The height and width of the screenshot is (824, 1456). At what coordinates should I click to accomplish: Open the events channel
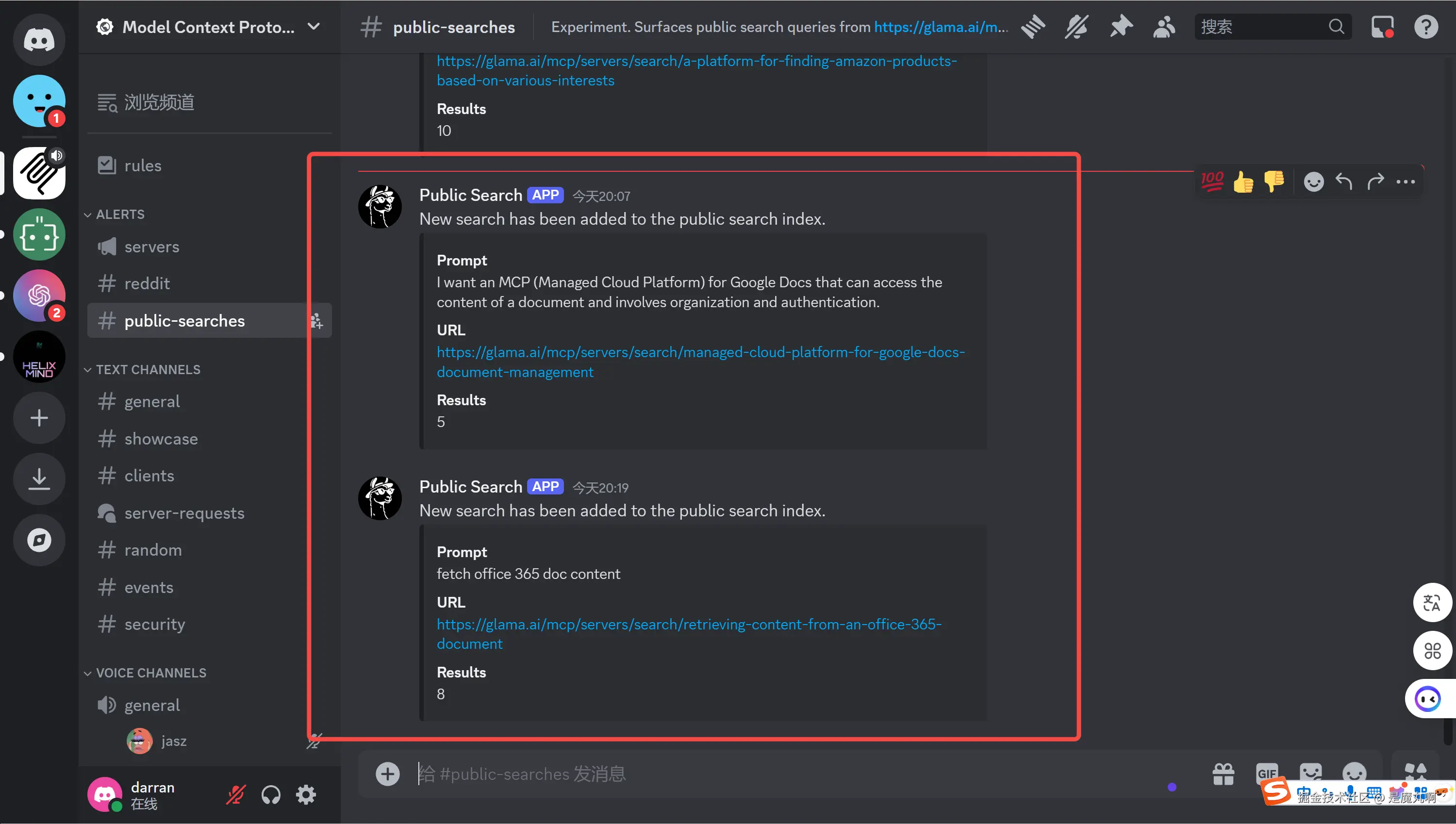209,587
